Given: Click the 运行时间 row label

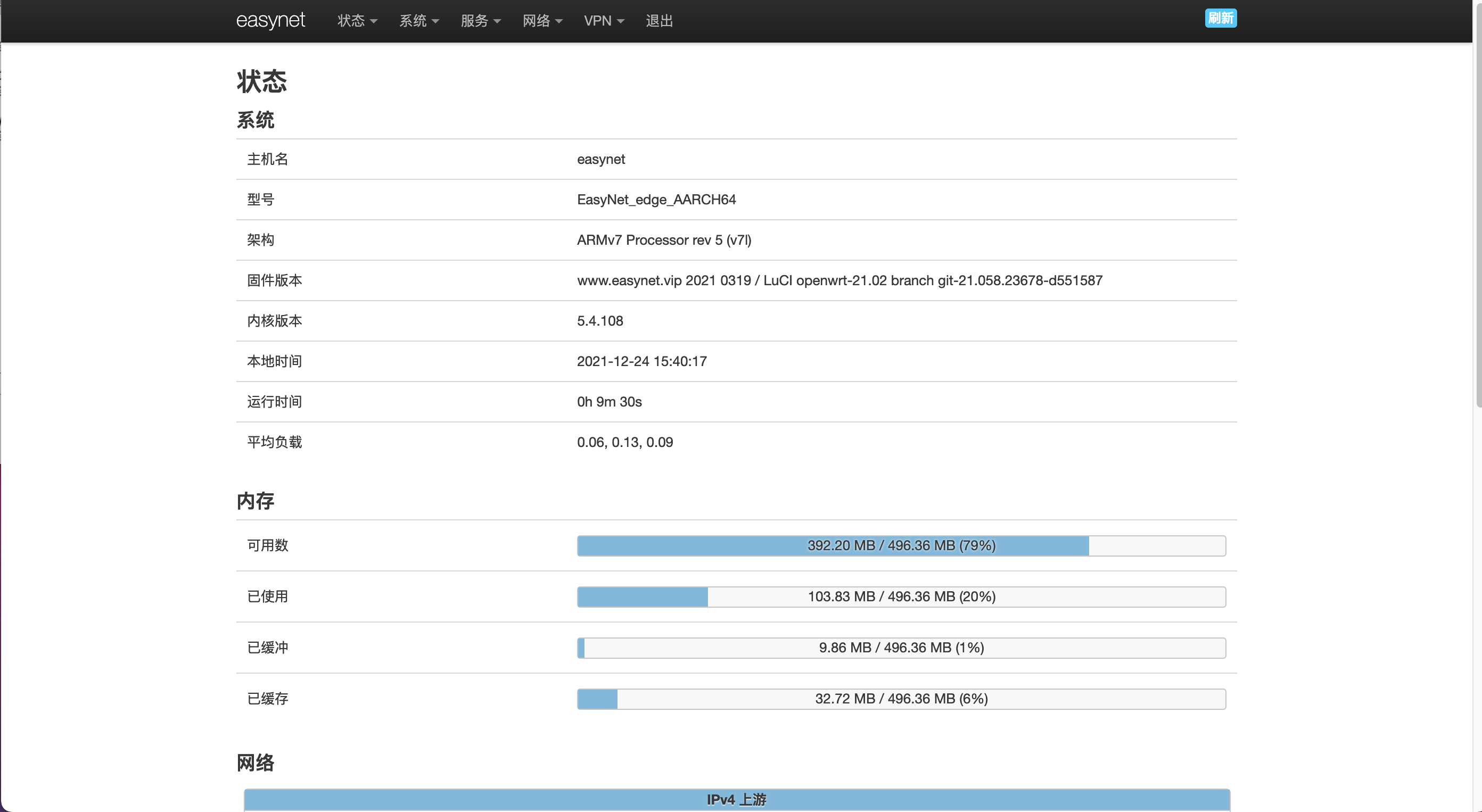Looking at the screenshot, I should pos(275,401).
